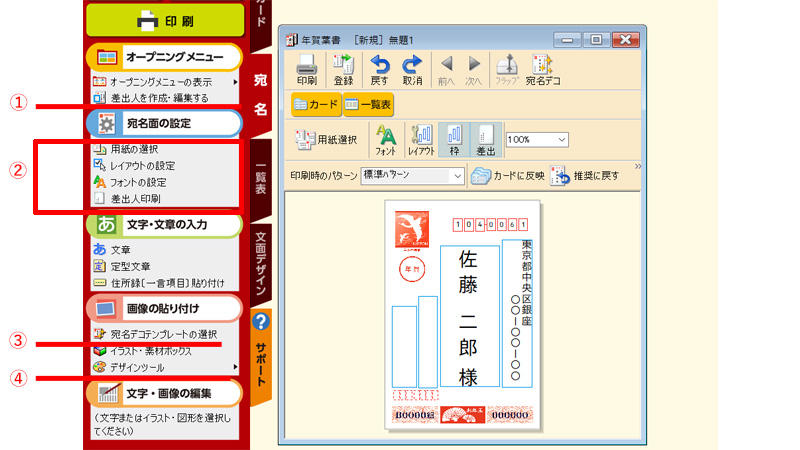The height and width of the screenshot is (450, 800).
Task: Choose 用紙の選択 in the sidebar
Action: (x=134, y=149)
